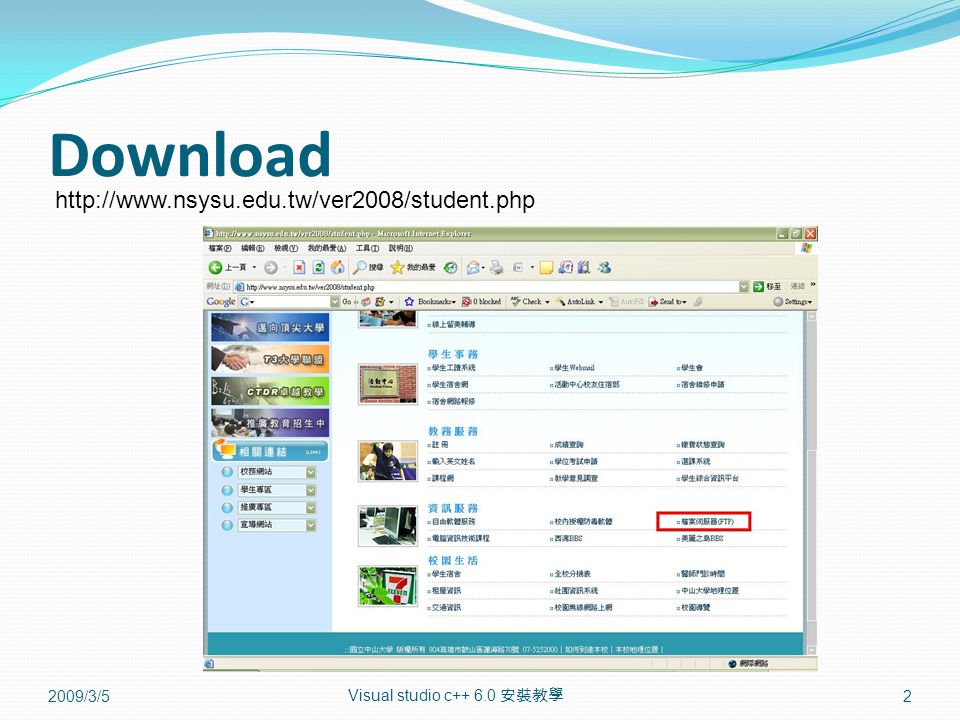The height and width of the screenshot is (720, 960).
Task: Click the yellow note toolbar icon
Action: [x=546, y=268]
